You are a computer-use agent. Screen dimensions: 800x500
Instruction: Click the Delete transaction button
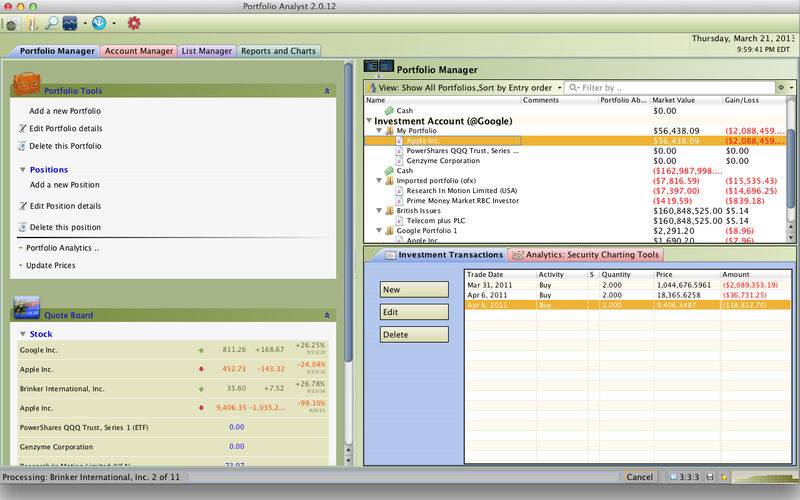(x=414, y=335)
